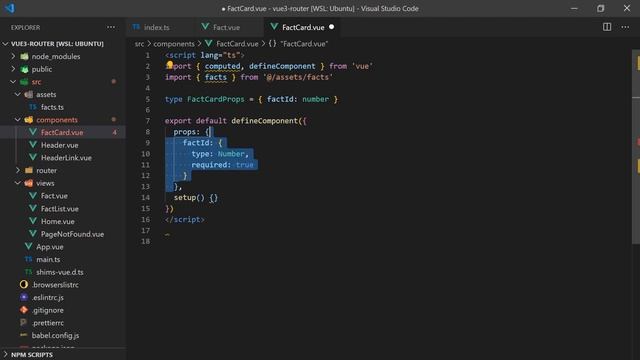The height and width of the screenshot is (360, 640).
Task: Click 'setup()' on line 14
Action: pos(189,198)
